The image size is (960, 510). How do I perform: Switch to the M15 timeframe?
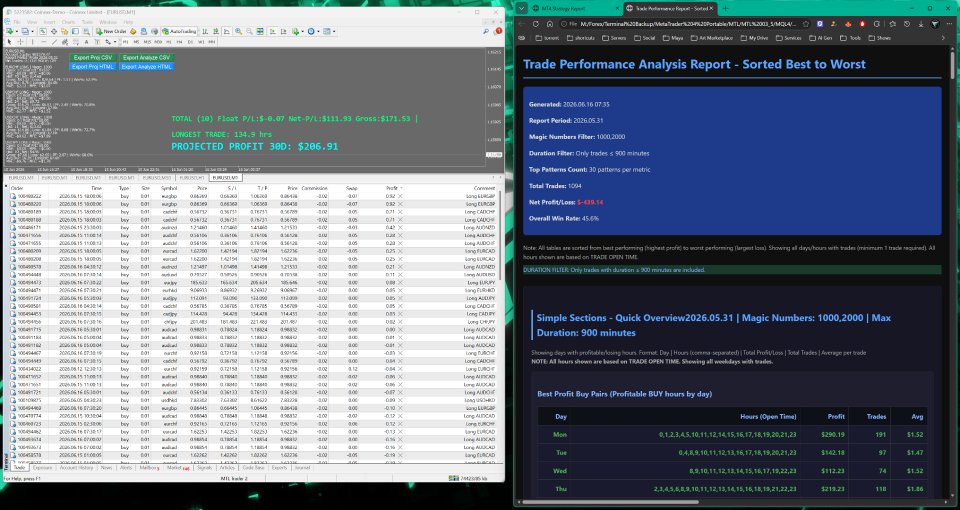(x=147, y=42)
